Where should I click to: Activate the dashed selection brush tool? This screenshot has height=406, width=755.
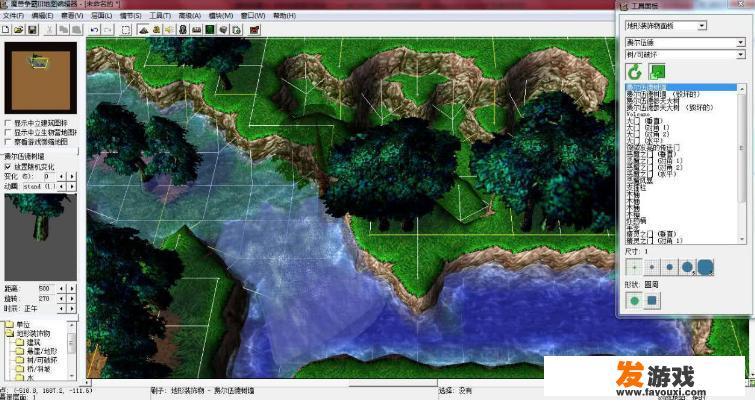click(126, 30)
